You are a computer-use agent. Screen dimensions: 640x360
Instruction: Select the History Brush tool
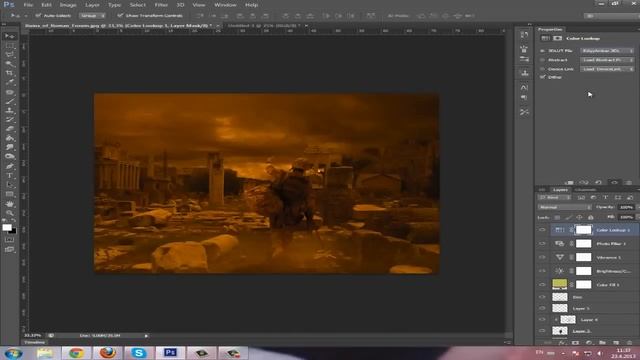9,120
